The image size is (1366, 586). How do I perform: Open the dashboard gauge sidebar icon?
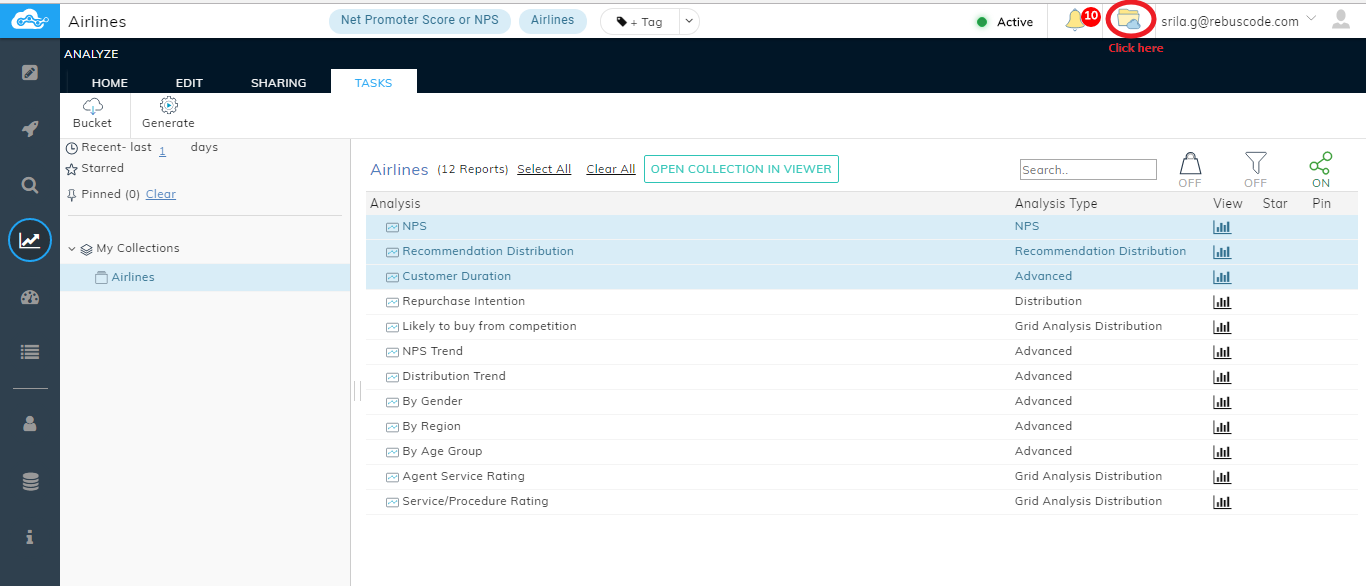(30, 297)
